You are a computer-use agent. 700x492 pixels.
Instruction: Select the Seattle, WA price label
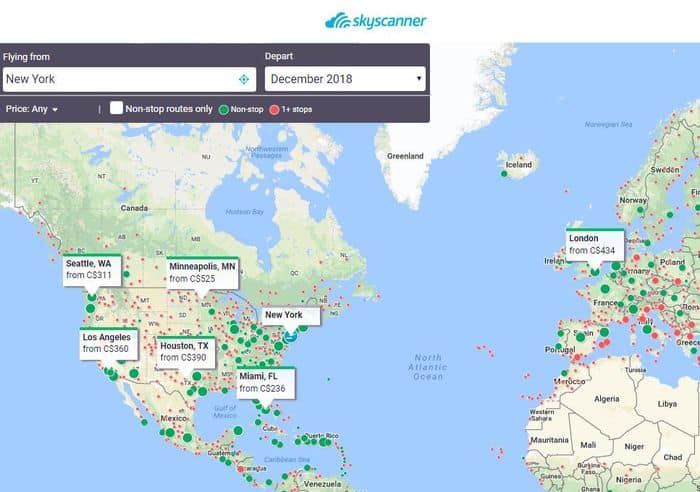pyautogui.click(x=90, y=268)
